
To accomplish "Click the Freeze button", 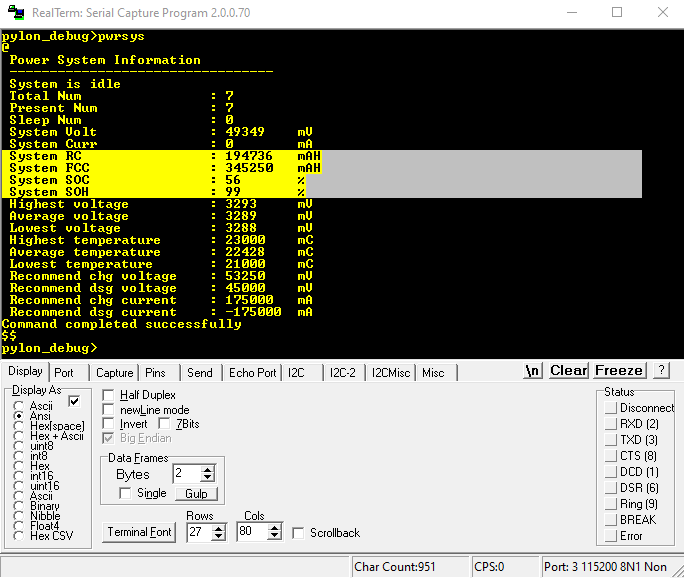I will (619, 371).
